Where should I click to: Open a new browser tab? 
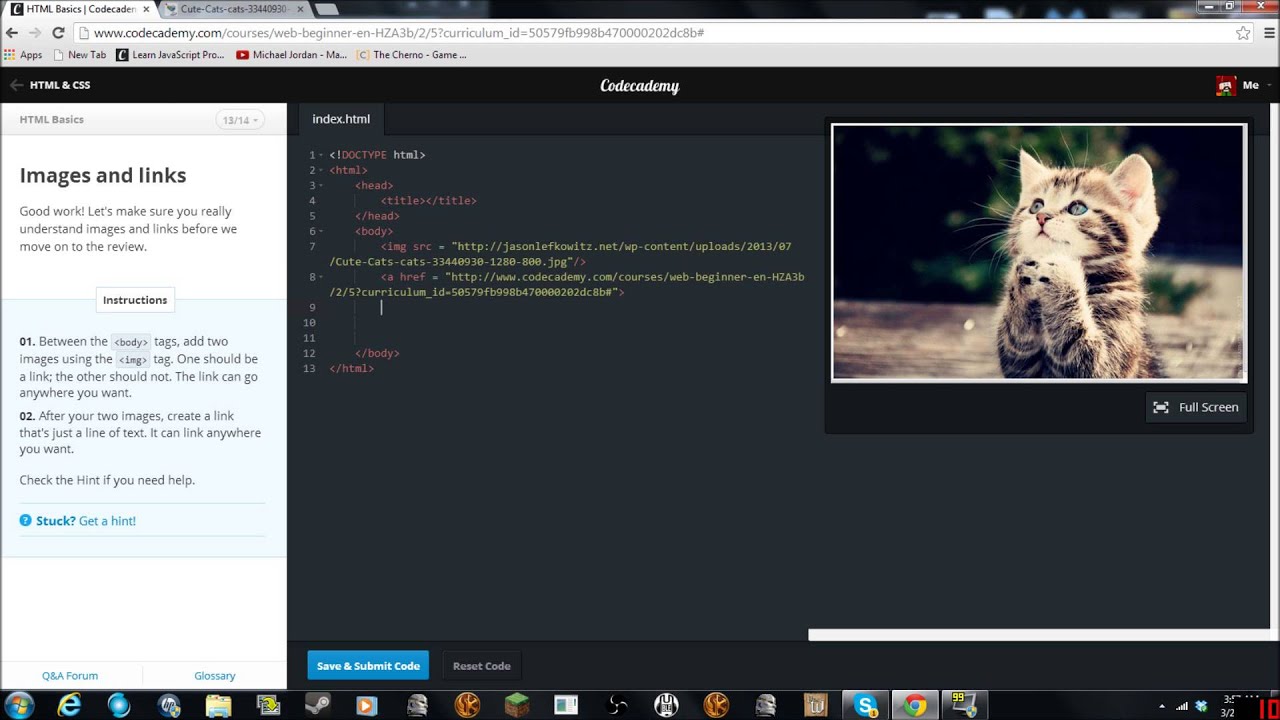(326, 9)
